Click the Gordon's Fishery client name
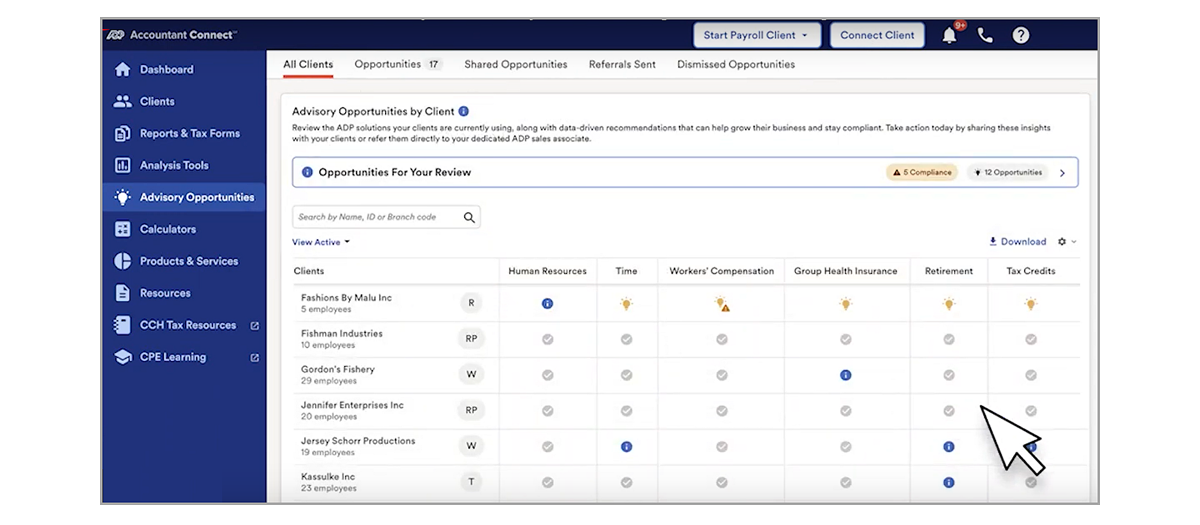 [x=338, y=370]
